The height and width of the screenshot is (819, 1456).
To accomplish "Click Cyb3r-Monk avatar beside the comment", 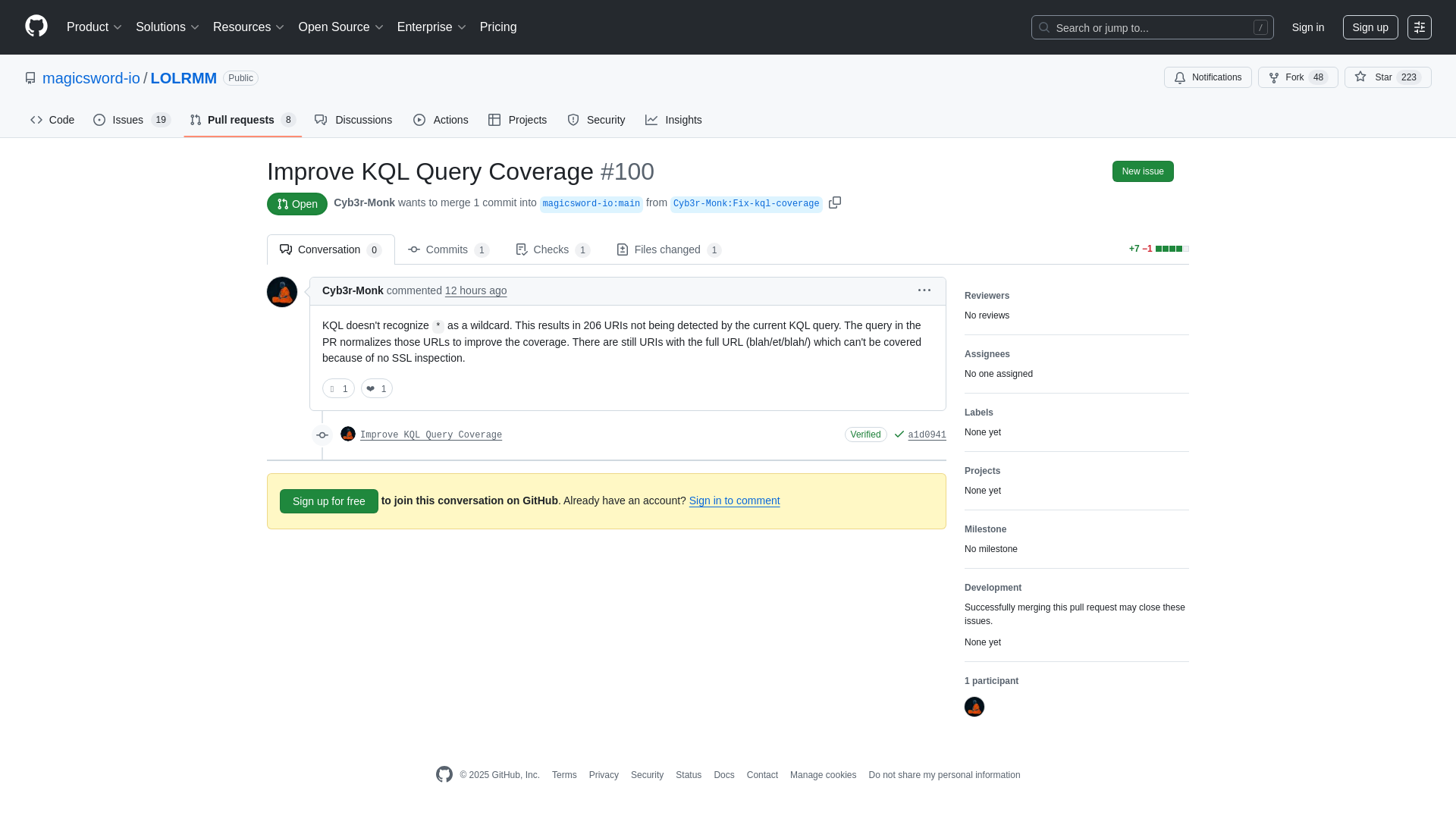I will point(282,292).
